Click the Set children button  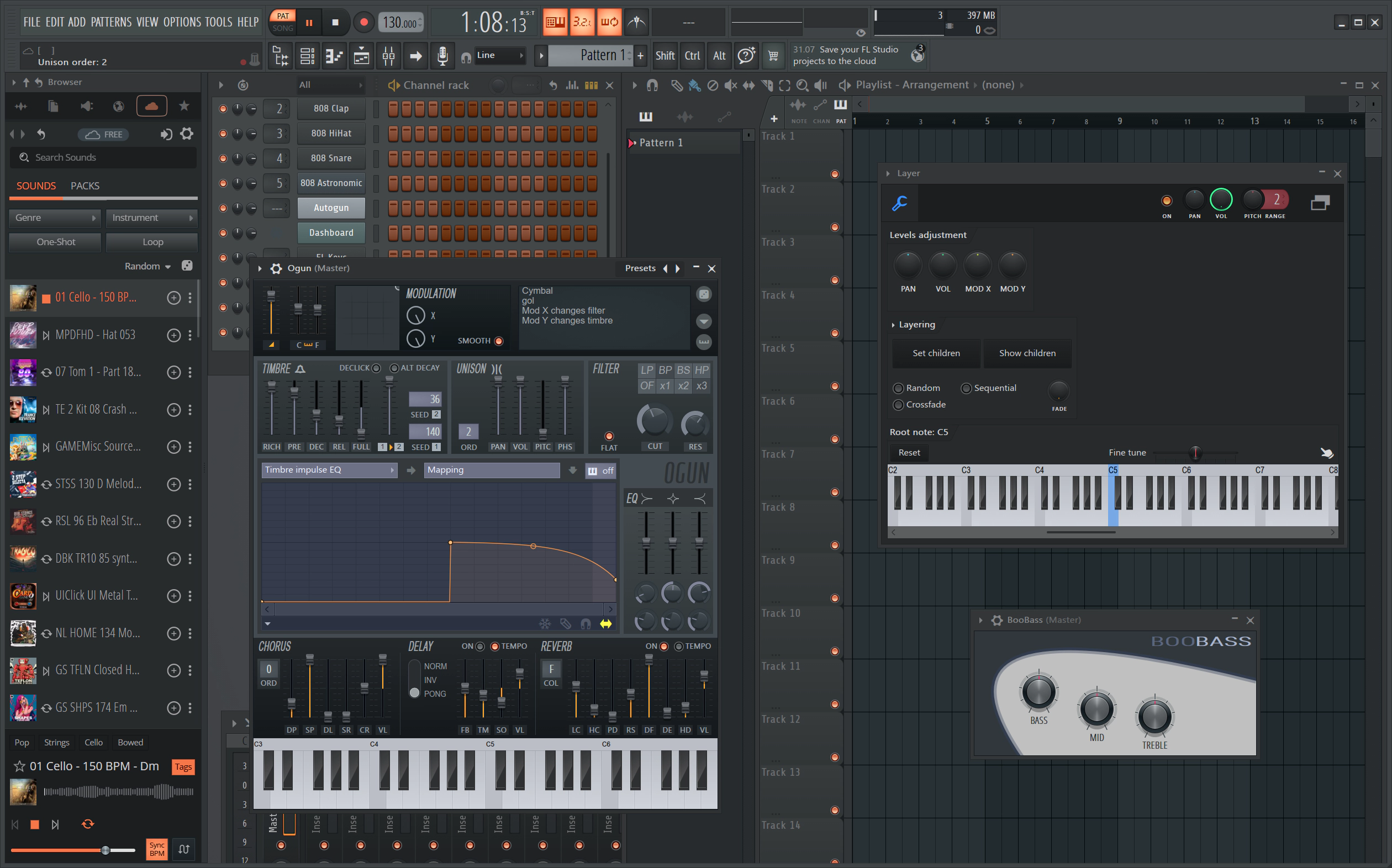pyautogui.click(x=936, y=353)
